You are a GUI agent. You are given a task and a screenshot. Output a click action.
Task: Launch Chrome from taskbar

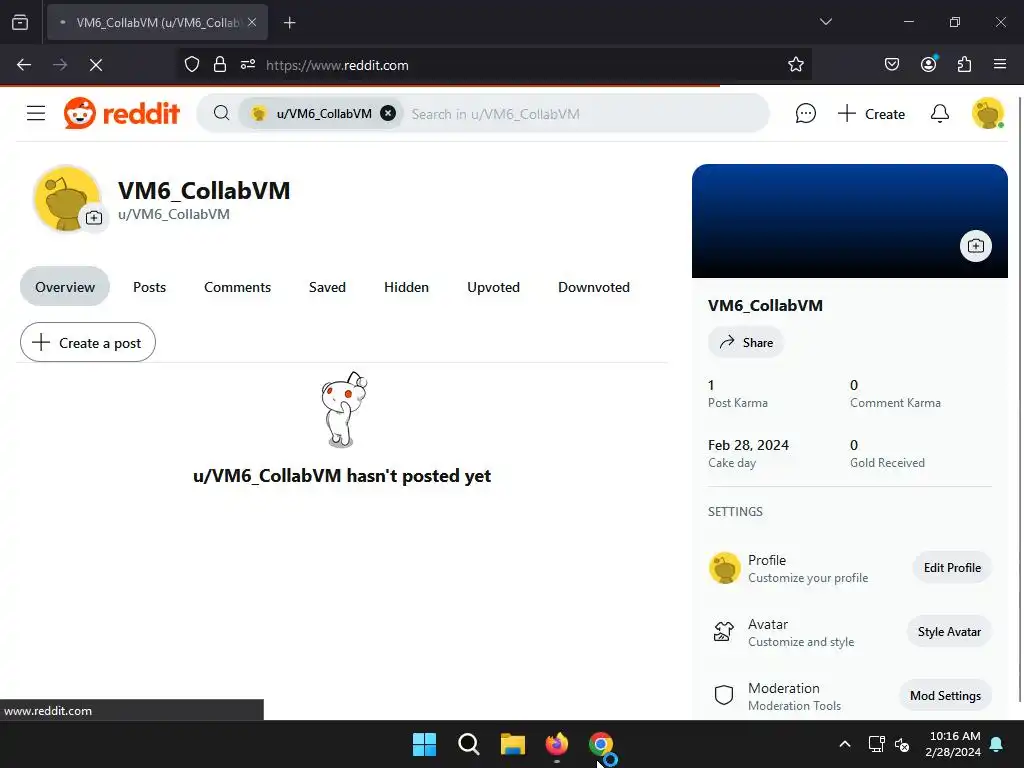click(x=601, y=744)
